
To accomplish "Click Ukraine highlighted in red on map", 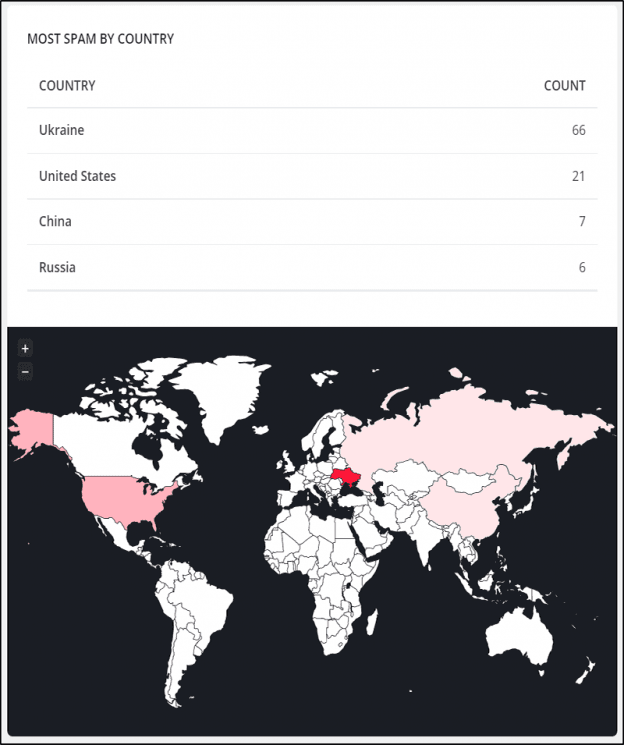I will tap(346, 477).
